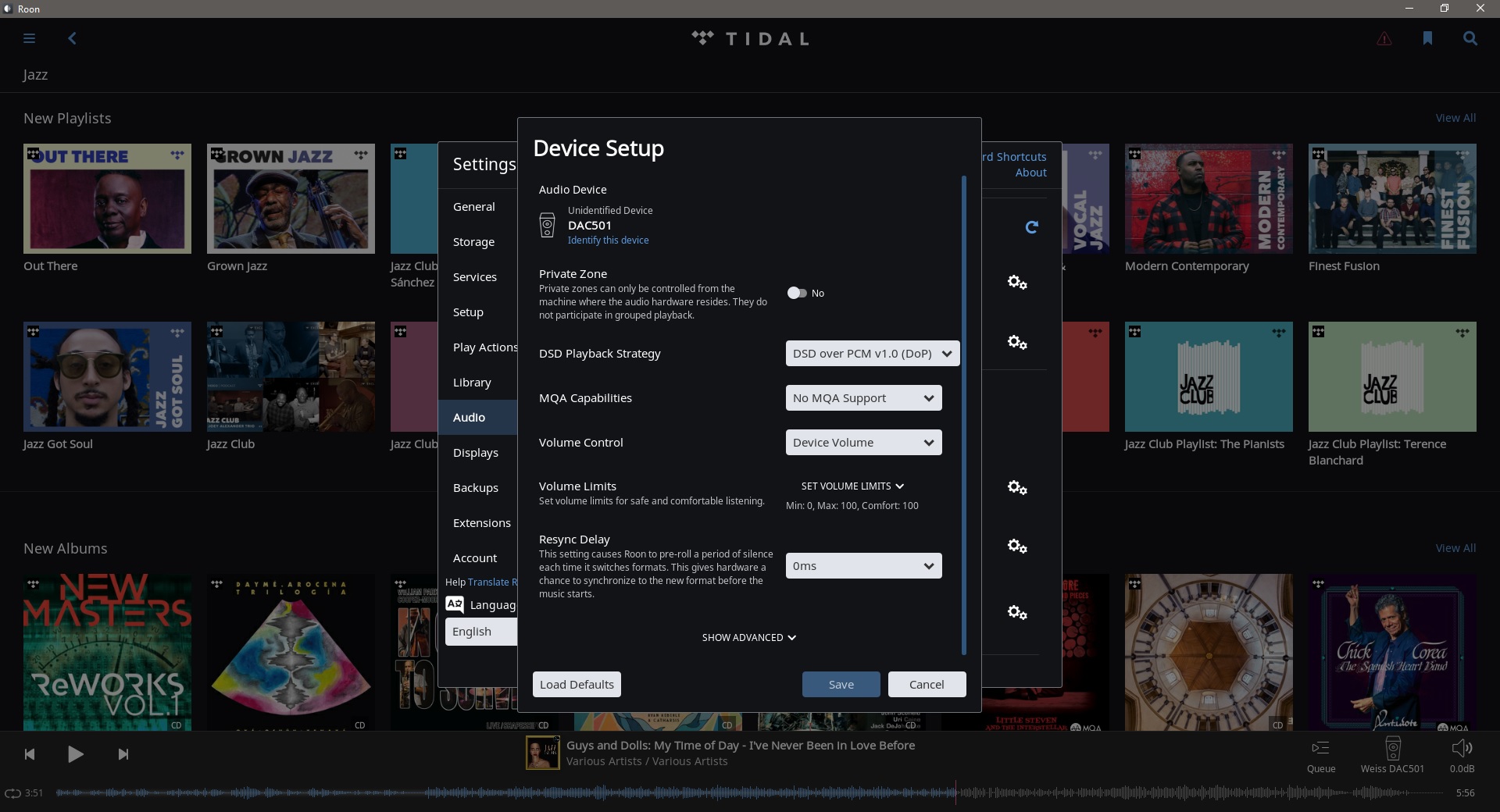
Task: Open the gear settings beside Volume Limits row
Action: coord(1017,488)
